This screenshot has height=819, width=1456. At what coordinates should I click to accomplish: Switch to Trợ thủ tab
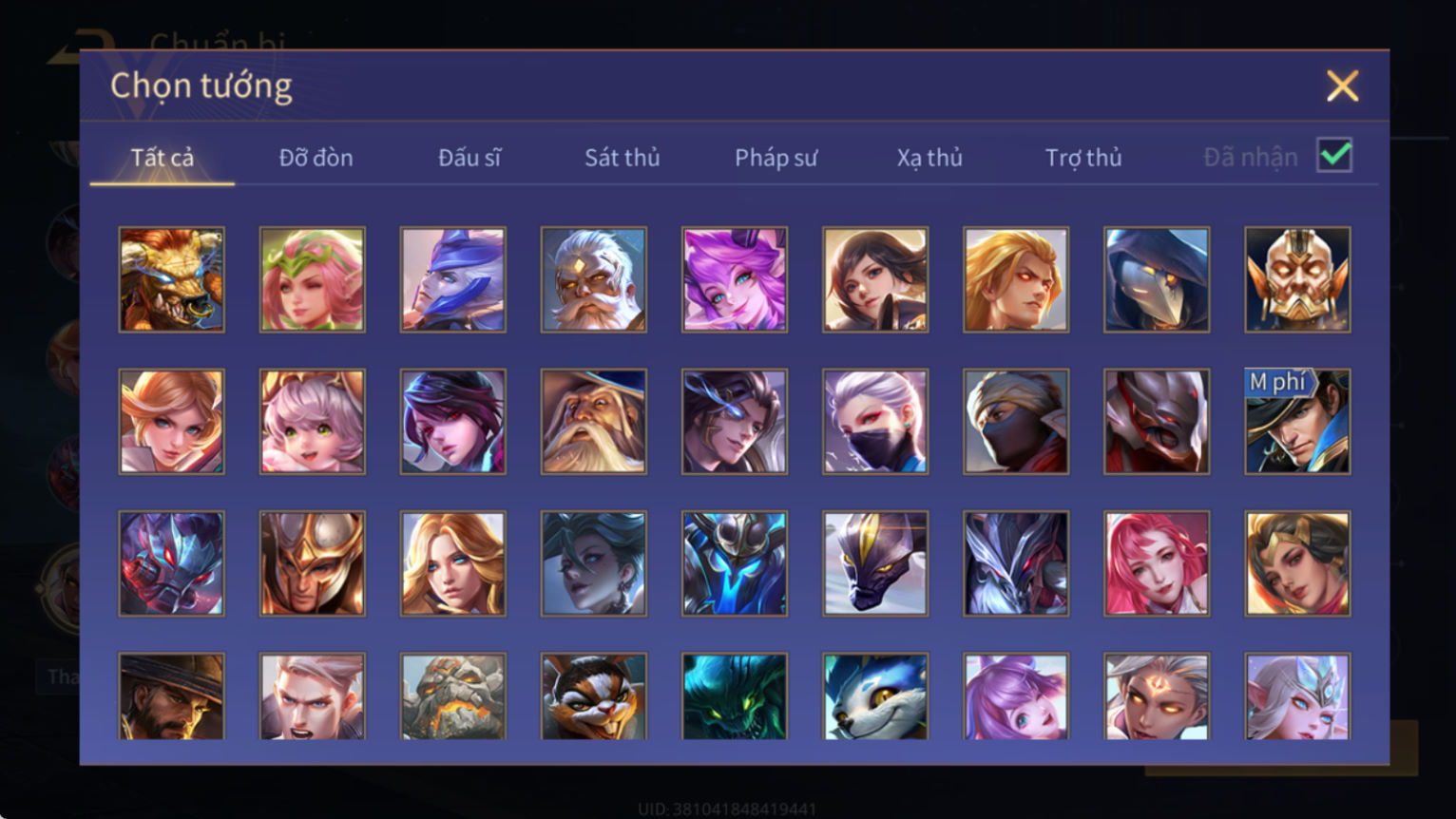(x=1083, y=158)
